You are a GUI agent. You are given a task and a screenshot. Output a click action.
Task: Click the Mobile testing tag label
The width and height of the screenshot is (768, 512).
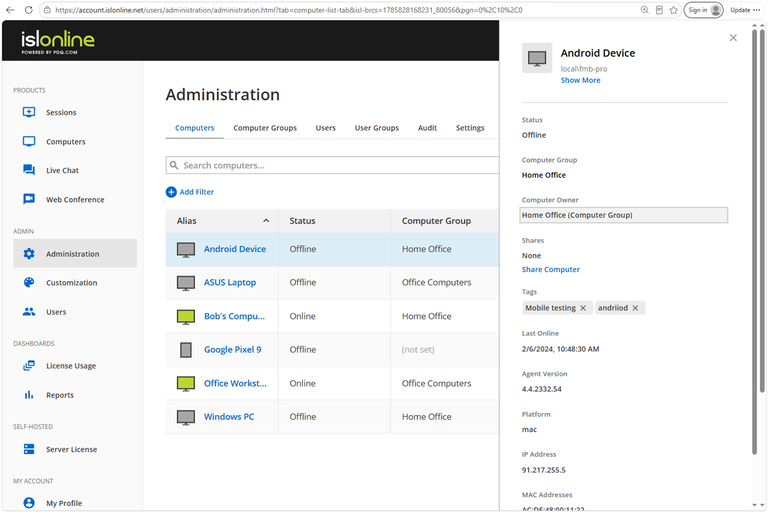(x=551, y=308)
